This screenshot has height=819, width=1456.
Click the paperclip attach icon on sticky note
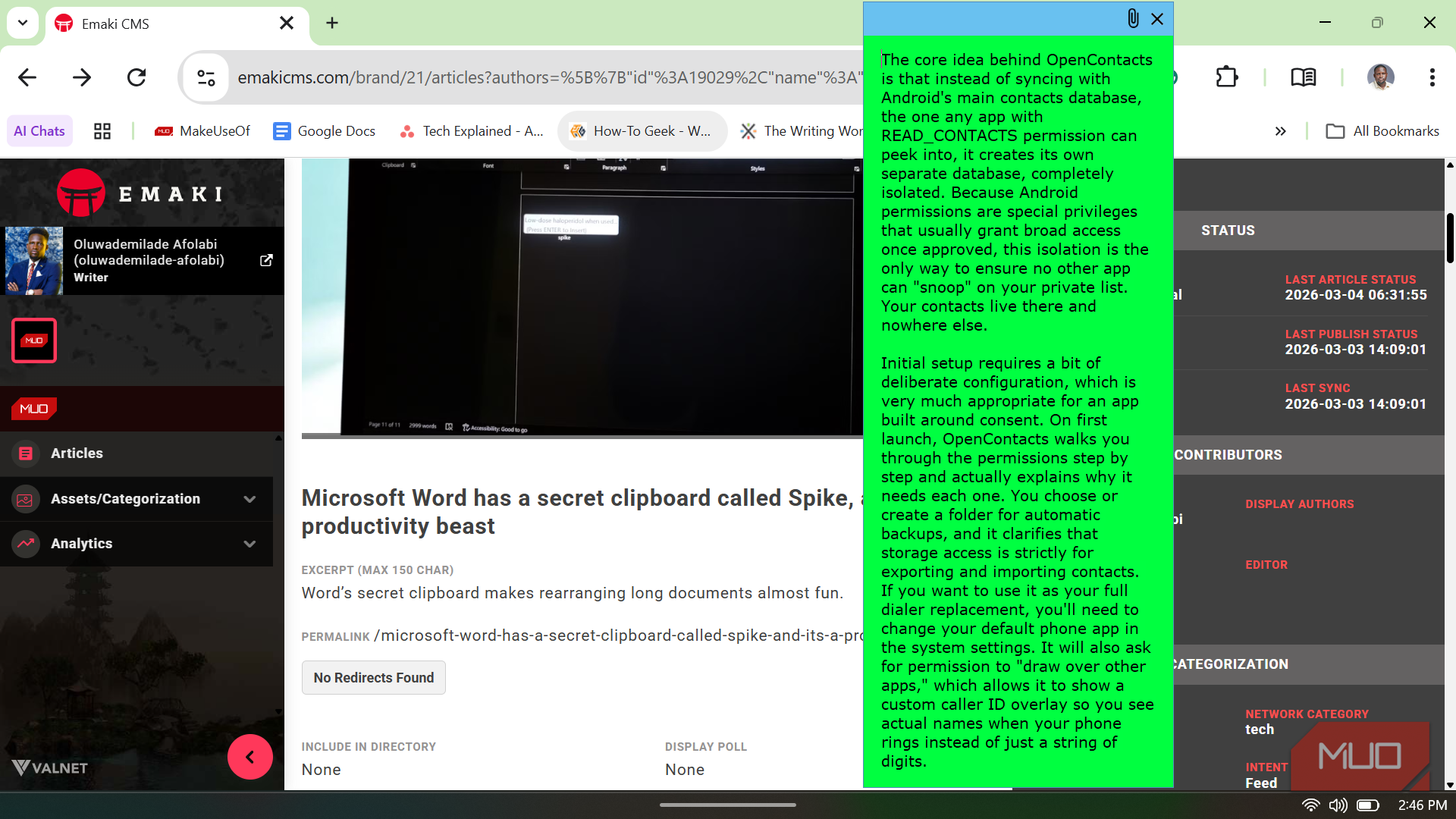point(1133,18)
